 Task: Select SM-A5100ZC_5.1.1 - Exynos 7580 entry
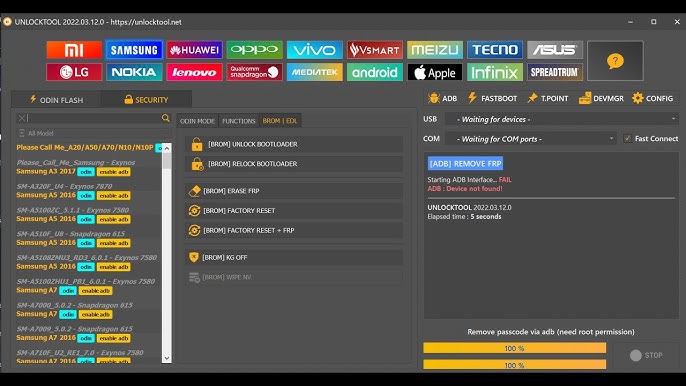coord(73,210)
